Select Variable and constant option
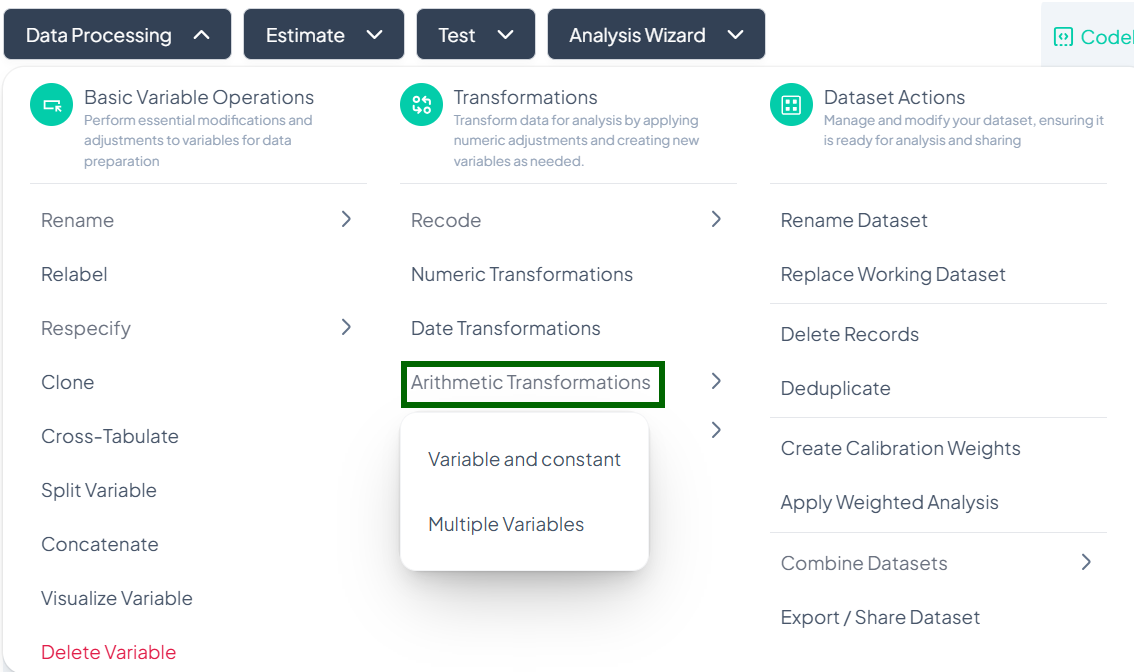Image resolution: width=1134 pixels, height=672 pixels. coord(524,459)
